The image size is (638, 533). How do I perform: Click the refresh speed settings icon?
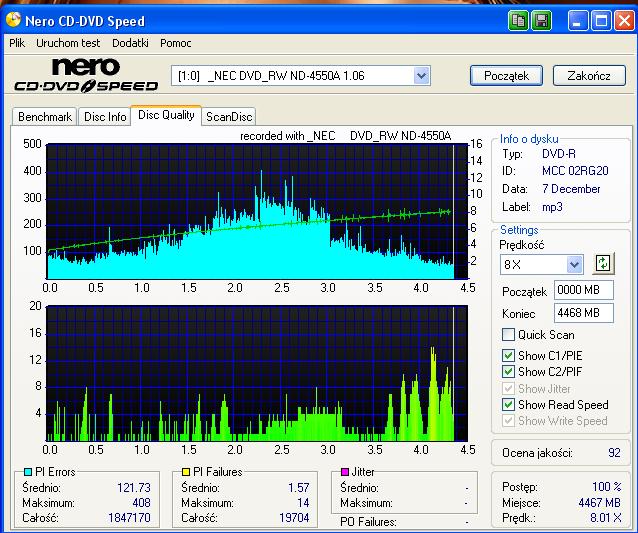pyautogui.click(x=603, y=263)
